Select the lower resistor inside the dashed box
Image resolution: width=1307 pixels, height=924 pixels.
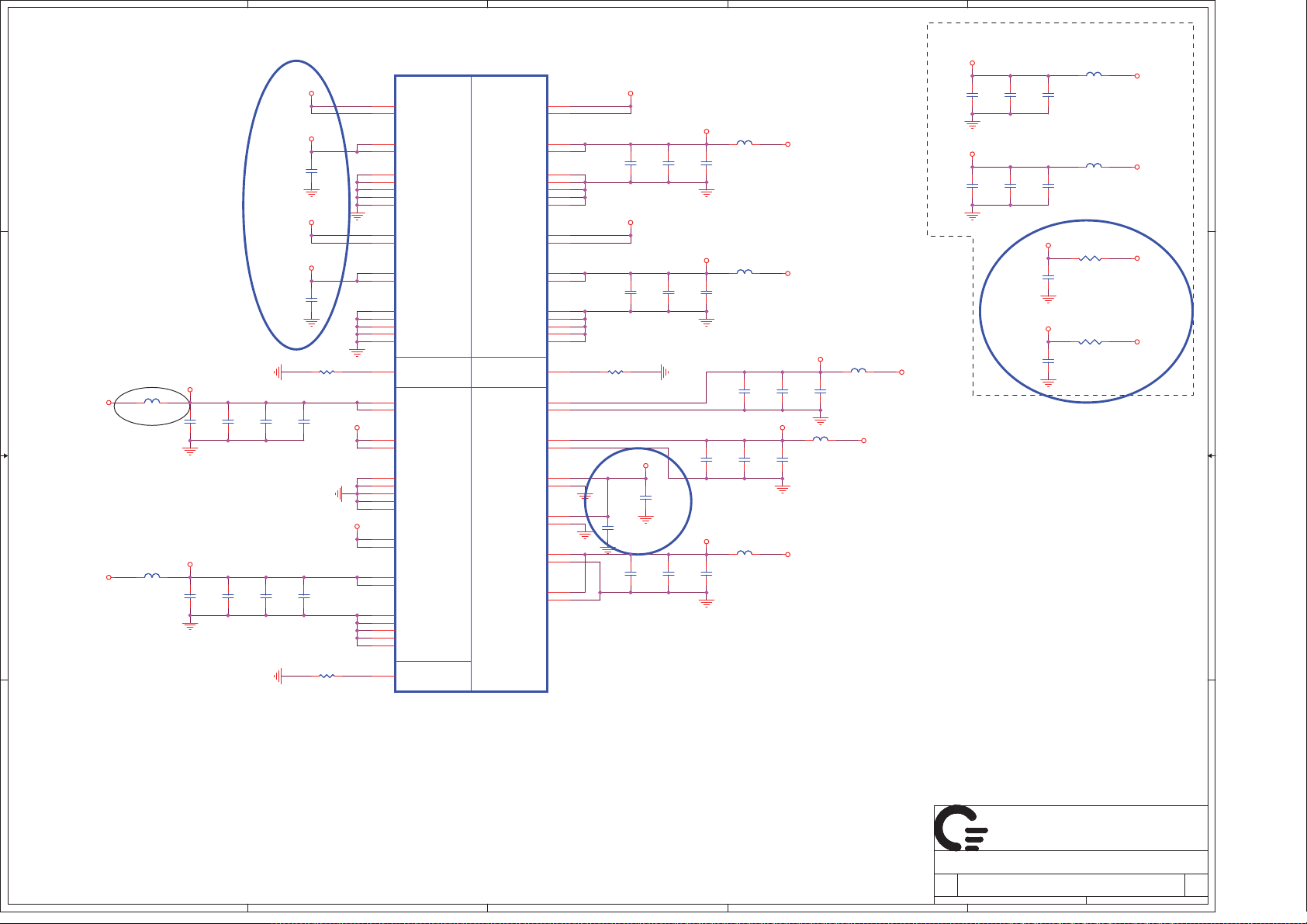click(1090, 341)
